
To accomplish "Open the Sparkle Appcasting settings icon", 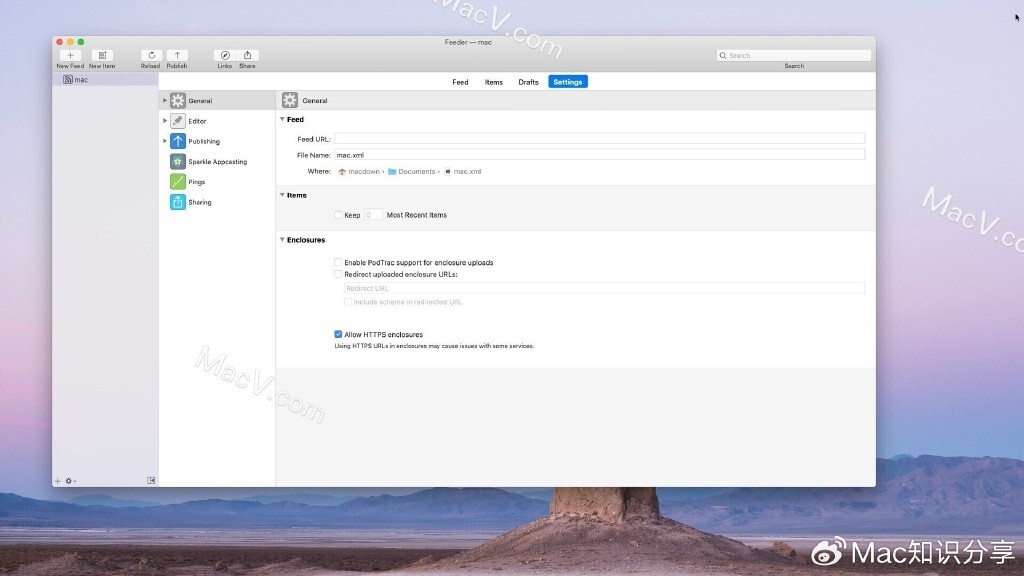I will tap(176, 161).
